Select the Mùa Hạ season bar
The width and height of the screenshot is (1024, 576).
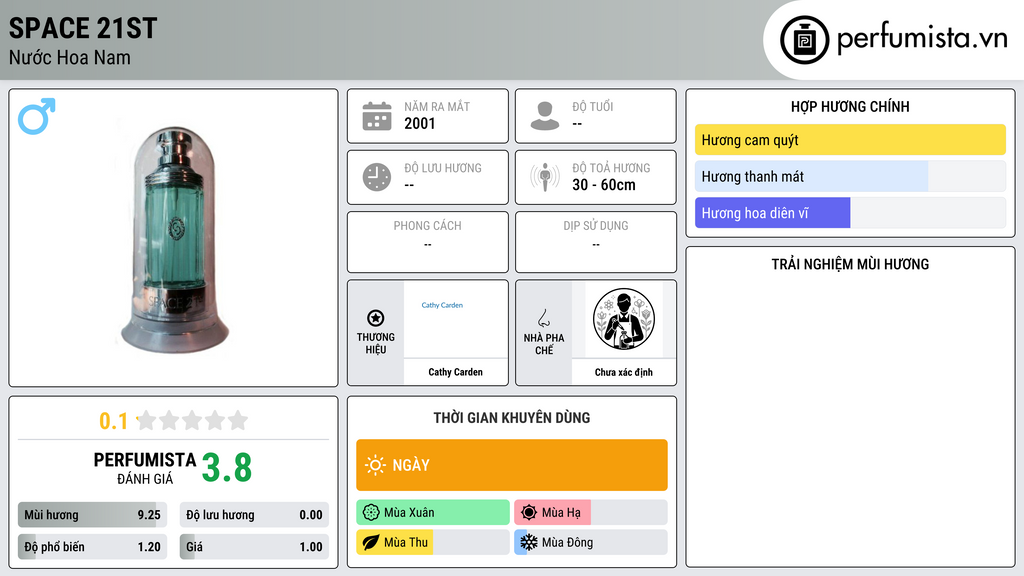tap(591, 512)
